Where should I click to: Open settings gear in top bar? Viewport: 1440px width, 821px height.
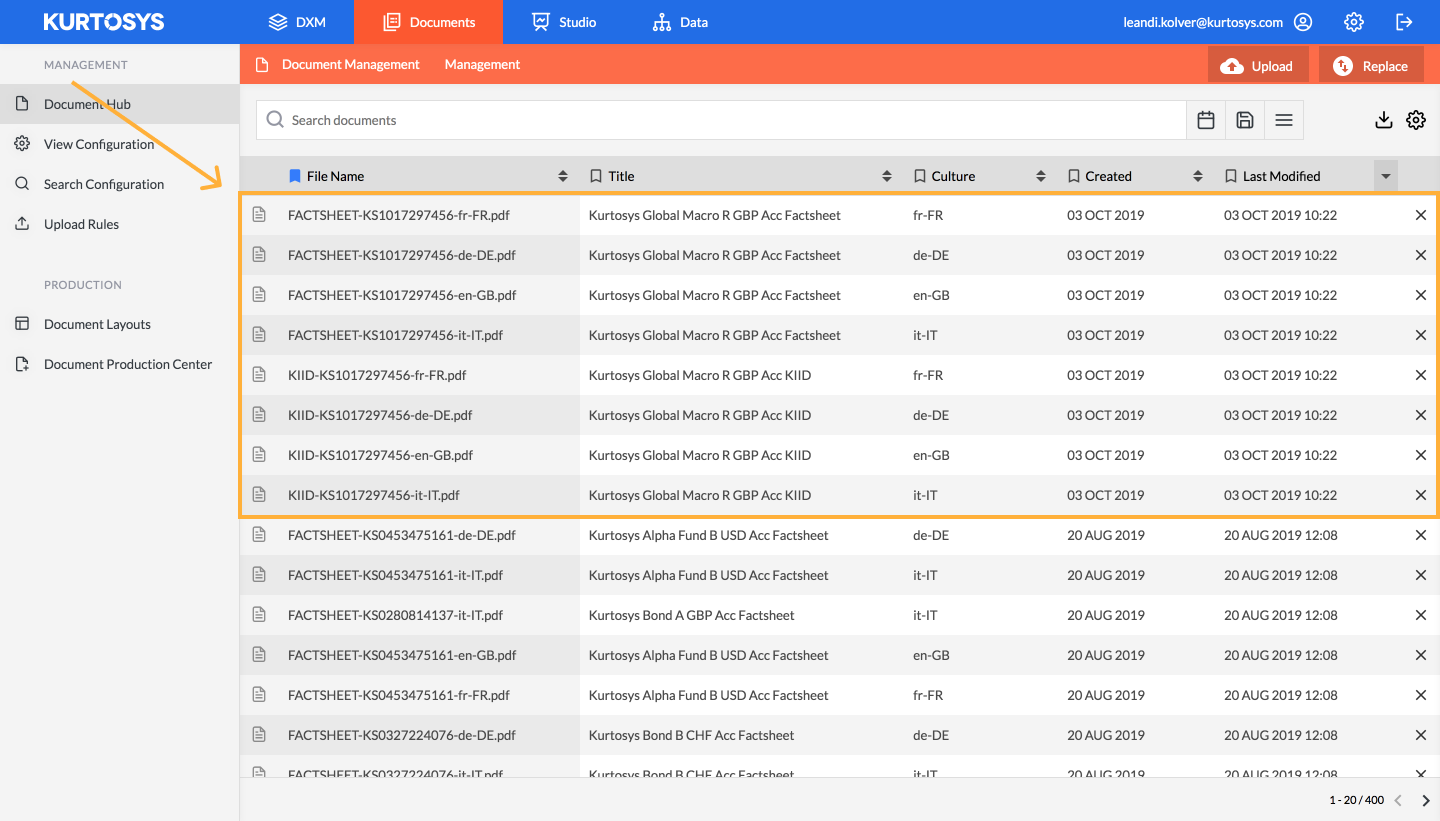point(1354,22)
